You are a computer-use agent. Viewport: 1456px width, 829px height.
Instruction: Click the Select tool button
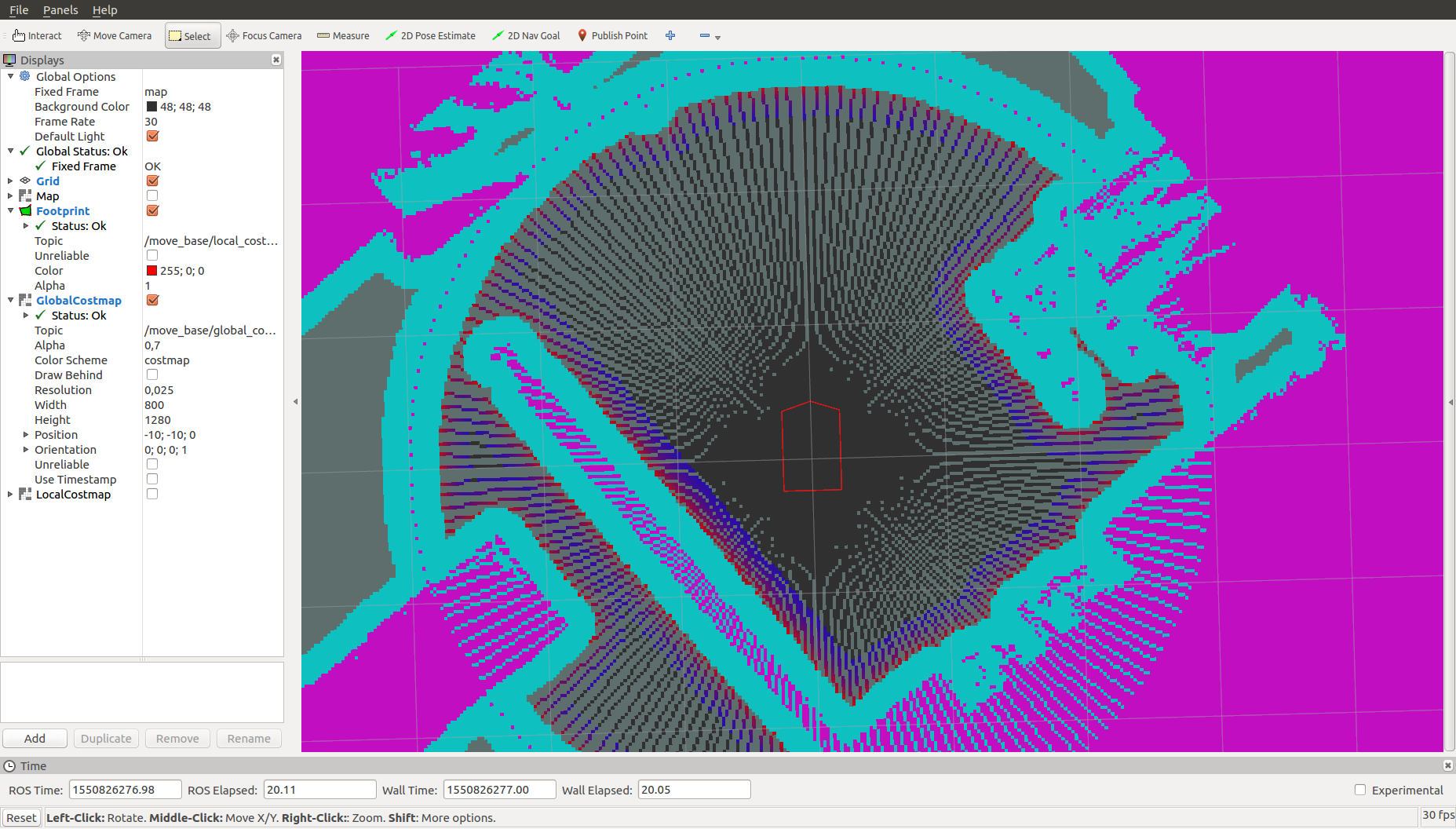tap(192, 35)
